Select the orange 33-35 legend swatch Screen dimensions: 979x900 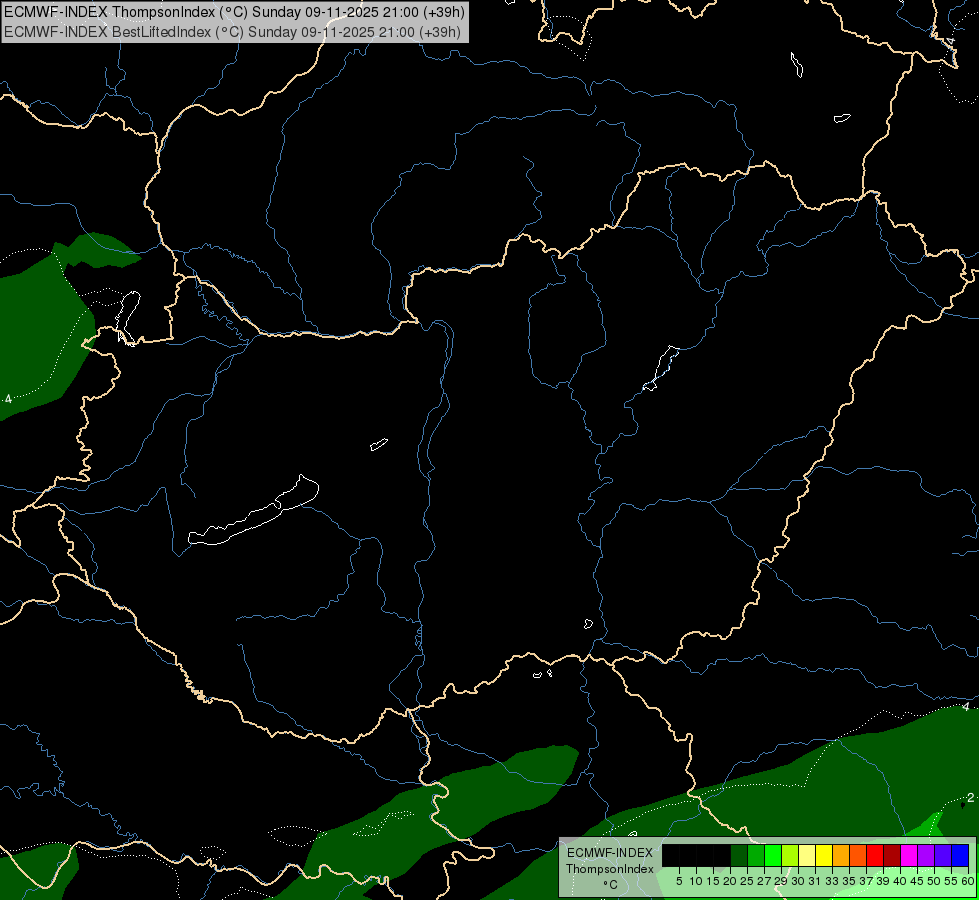tap(841, 855)
